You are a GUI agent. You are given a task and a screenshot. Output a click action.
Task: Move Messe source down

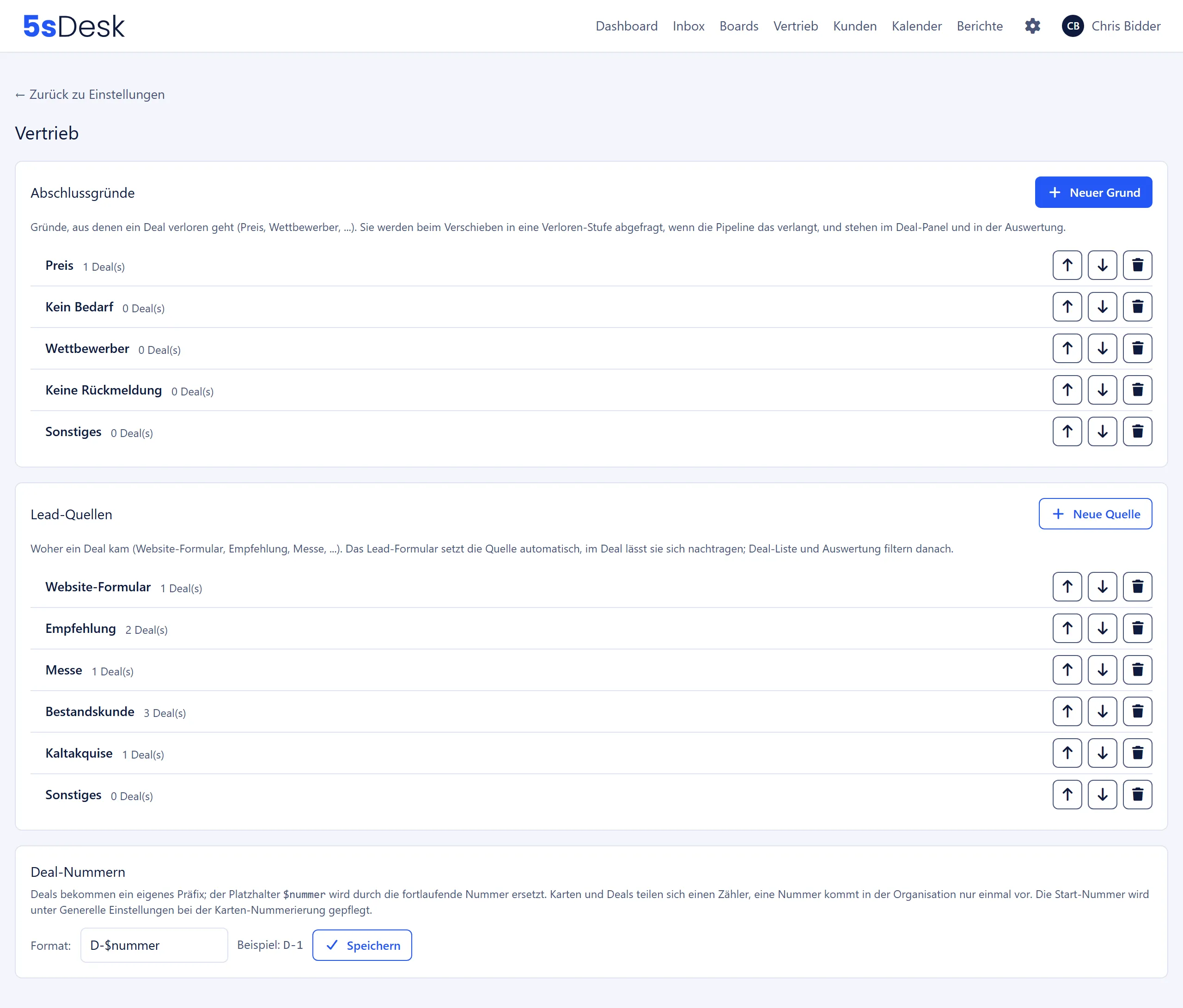point(1102,670)
